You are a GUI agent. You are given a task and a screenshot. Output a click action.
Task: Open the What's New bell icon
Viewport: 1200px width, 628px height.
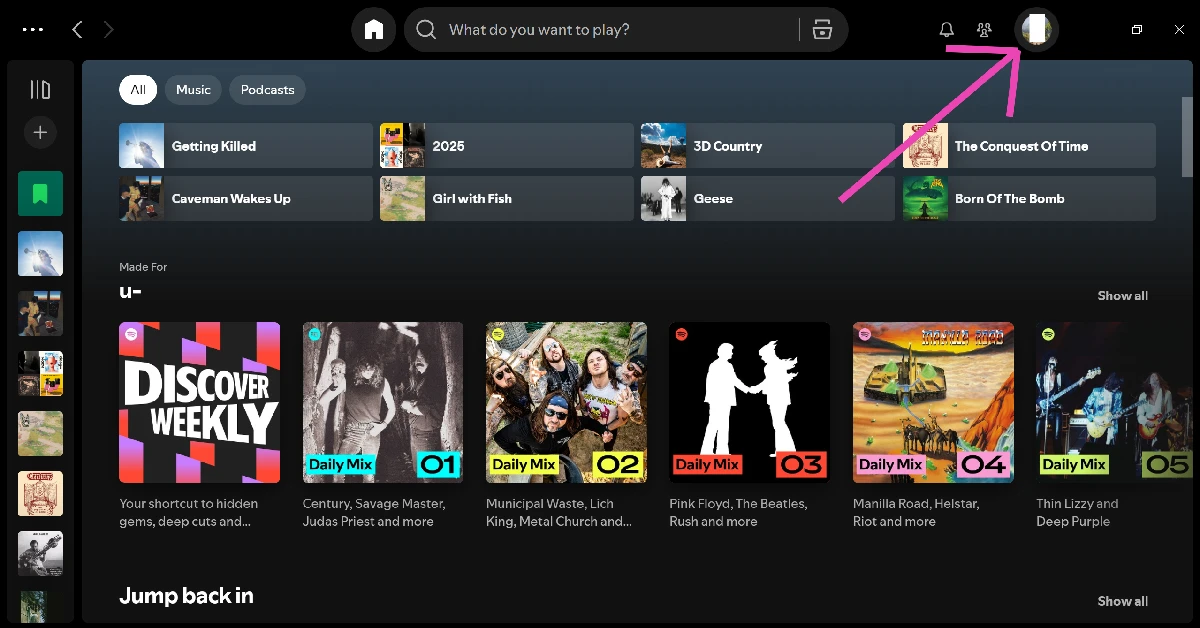pyautogui.click(x=946, y=30)
